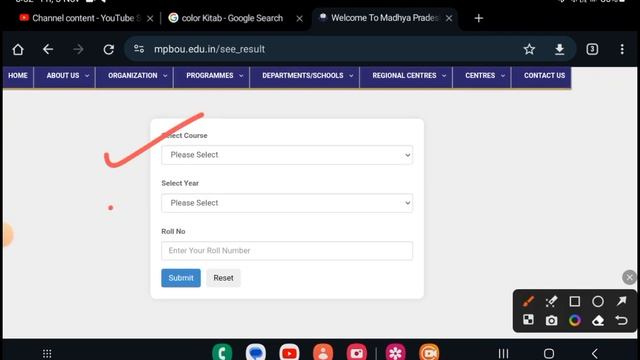This screenshot has width=640, height=360.
Task: Open the red camera app in taskbar
Action: point(357,352)
